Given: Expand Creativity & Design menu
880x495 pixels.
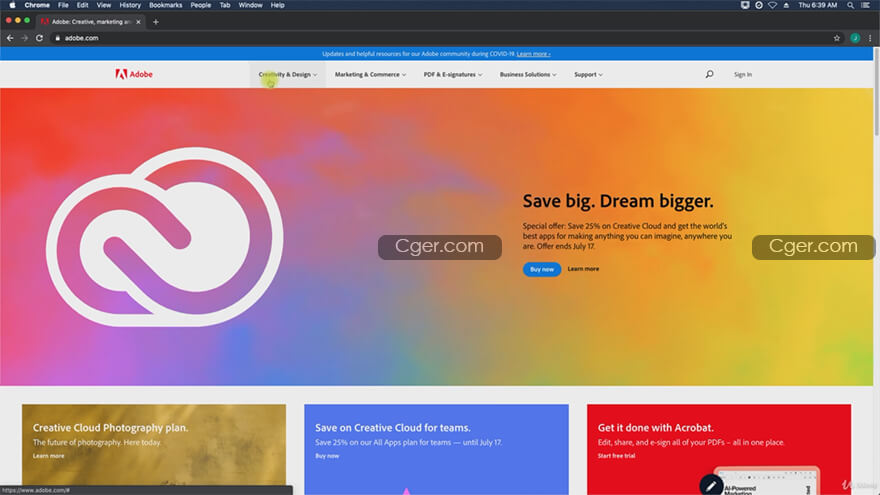Looking at the screenshot, I should [x=287, y=74].
